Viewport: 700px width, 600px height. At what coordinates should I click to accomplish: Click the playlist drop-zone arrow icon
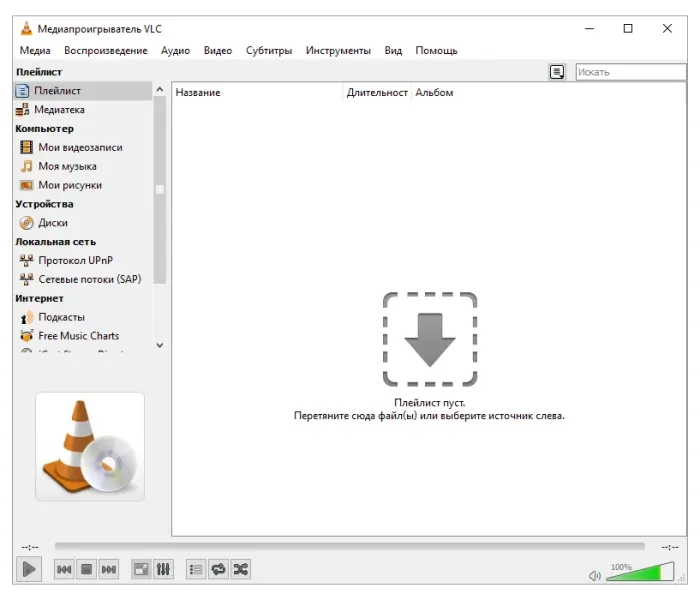coord(430,339)
